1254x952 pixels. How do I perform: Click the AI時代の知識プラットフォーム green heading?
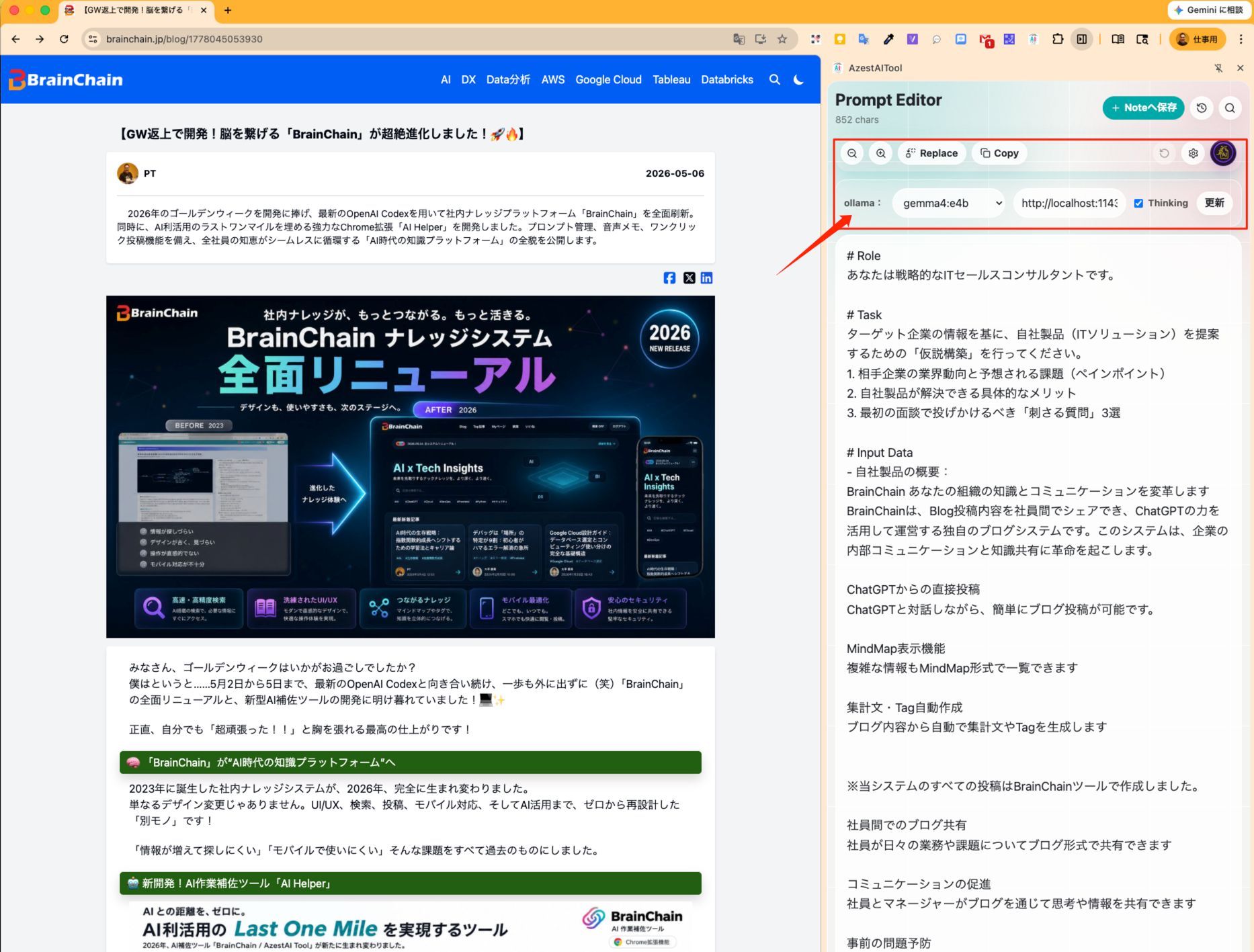(x=411, y=763)
